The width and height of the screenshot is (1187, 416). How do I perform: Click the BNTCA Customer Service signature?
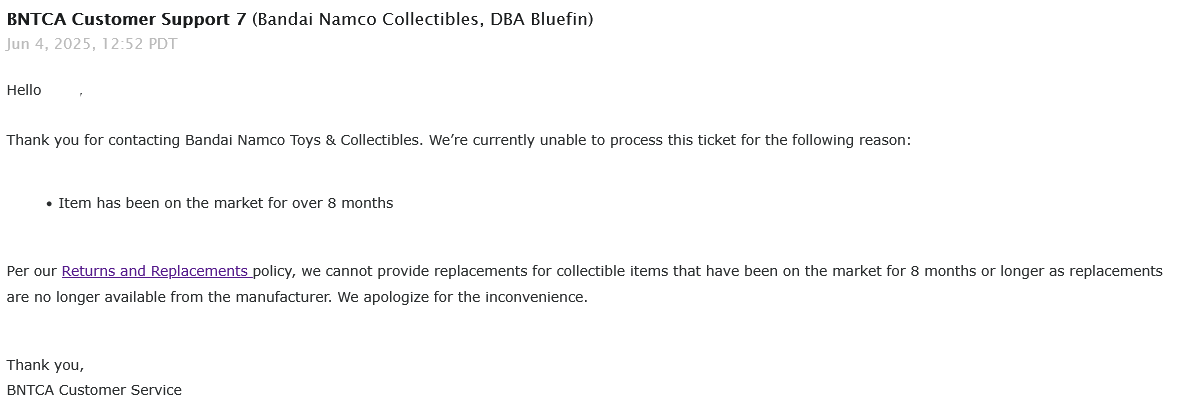click(x=94, y=390)
